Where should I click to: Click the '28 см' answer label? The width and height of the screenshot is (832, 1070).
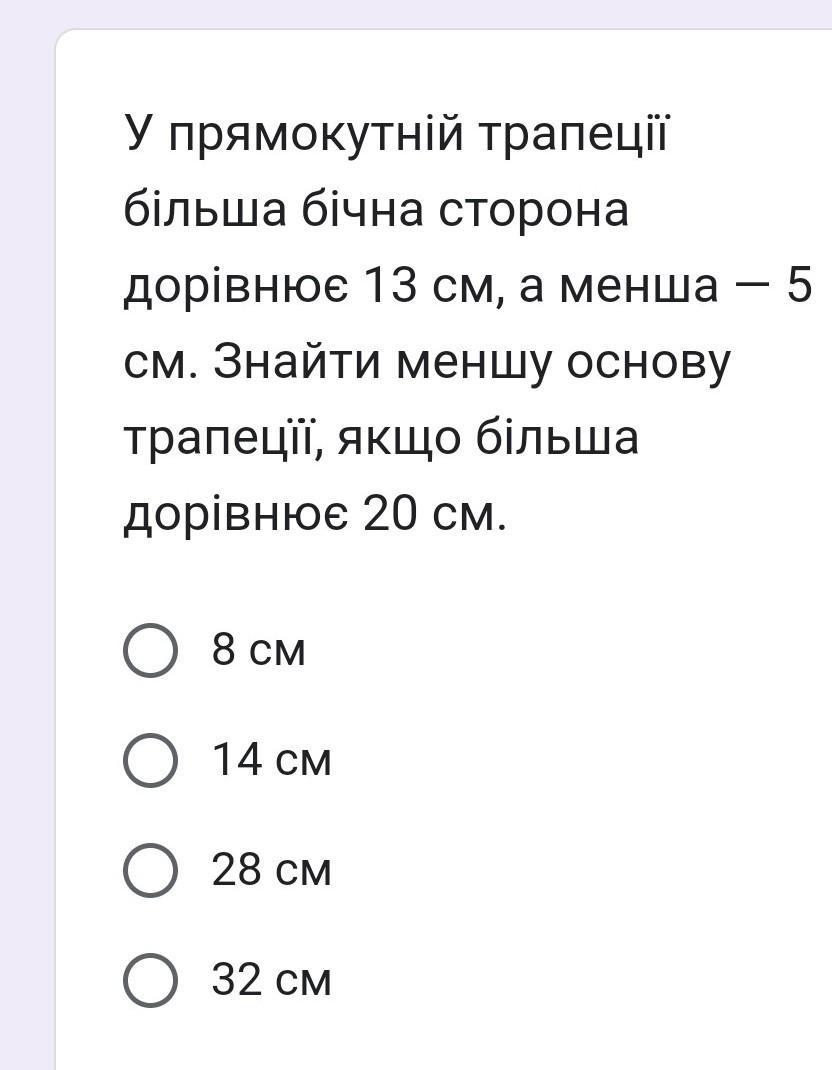[271, 869]
